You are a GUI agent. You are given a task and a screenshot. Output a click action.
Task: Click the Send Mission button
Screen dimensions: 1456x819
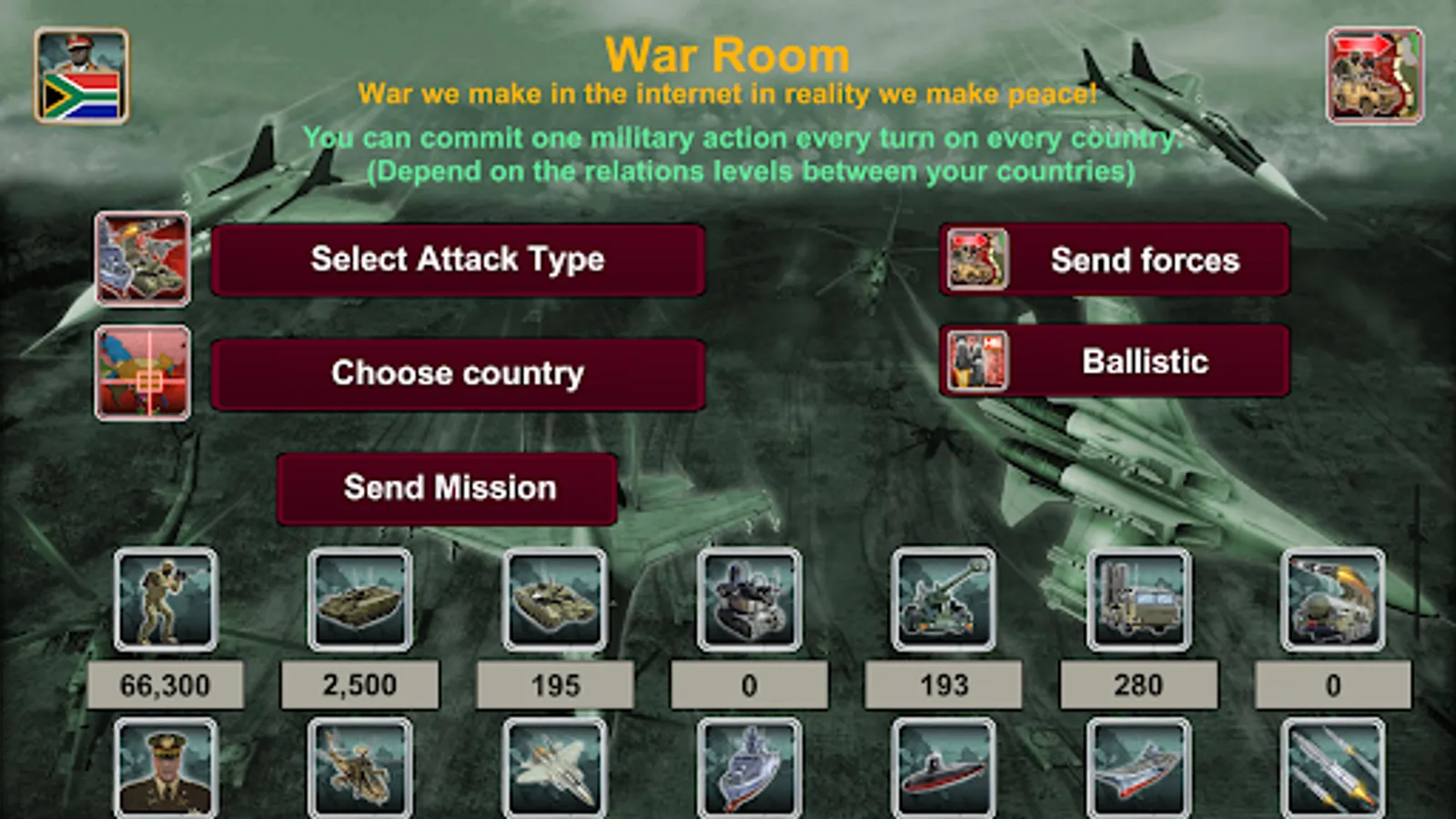coord(448,488)
